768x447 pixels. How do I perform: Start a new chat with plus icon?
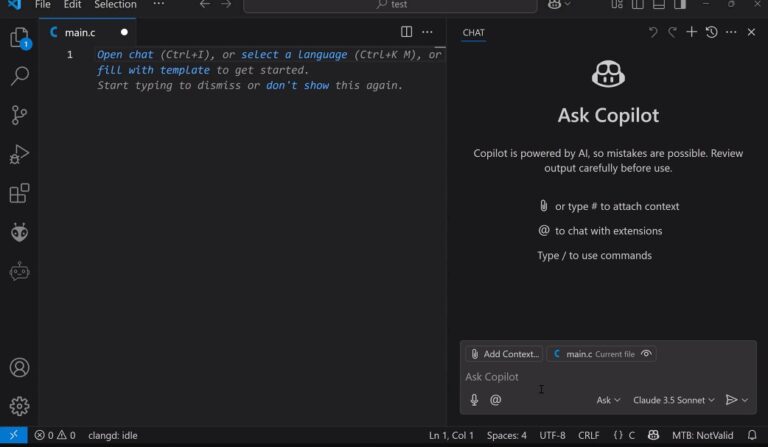pos(692,32)
